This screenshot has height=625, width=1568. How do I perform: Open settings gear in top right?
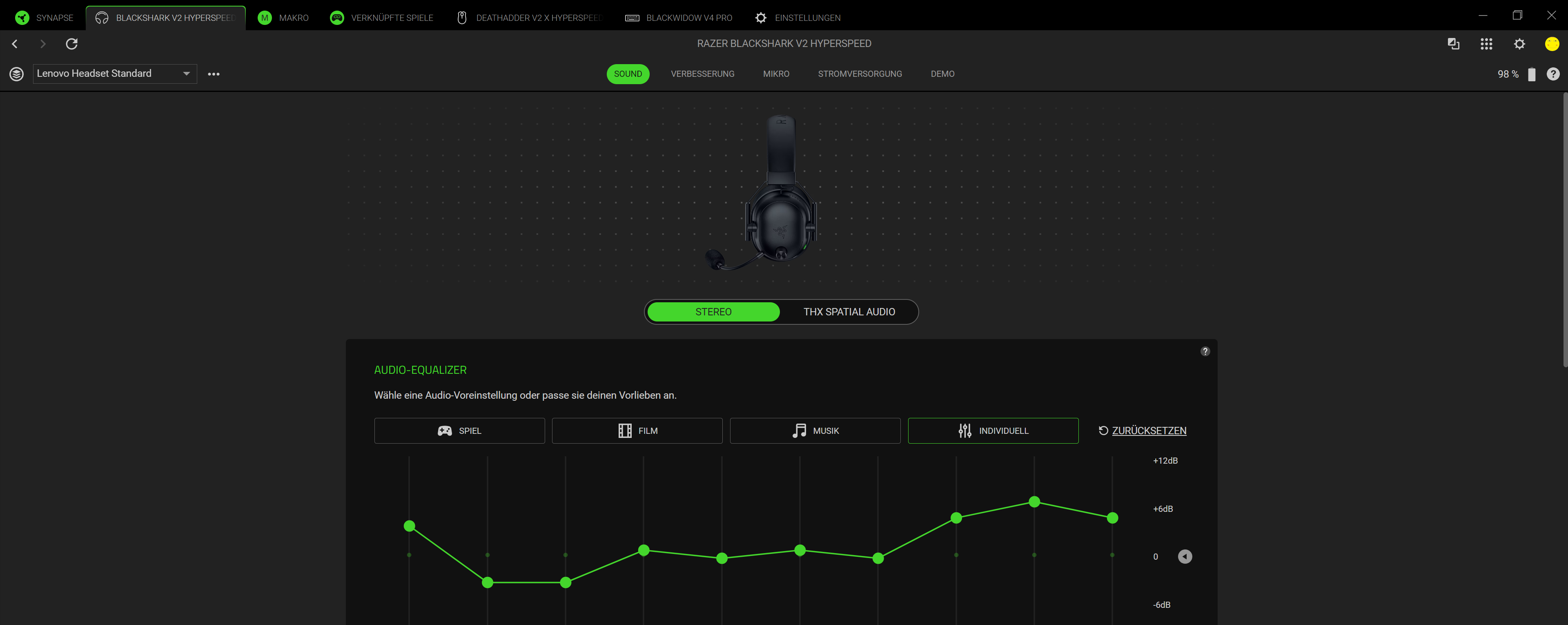coord(1519,44)
